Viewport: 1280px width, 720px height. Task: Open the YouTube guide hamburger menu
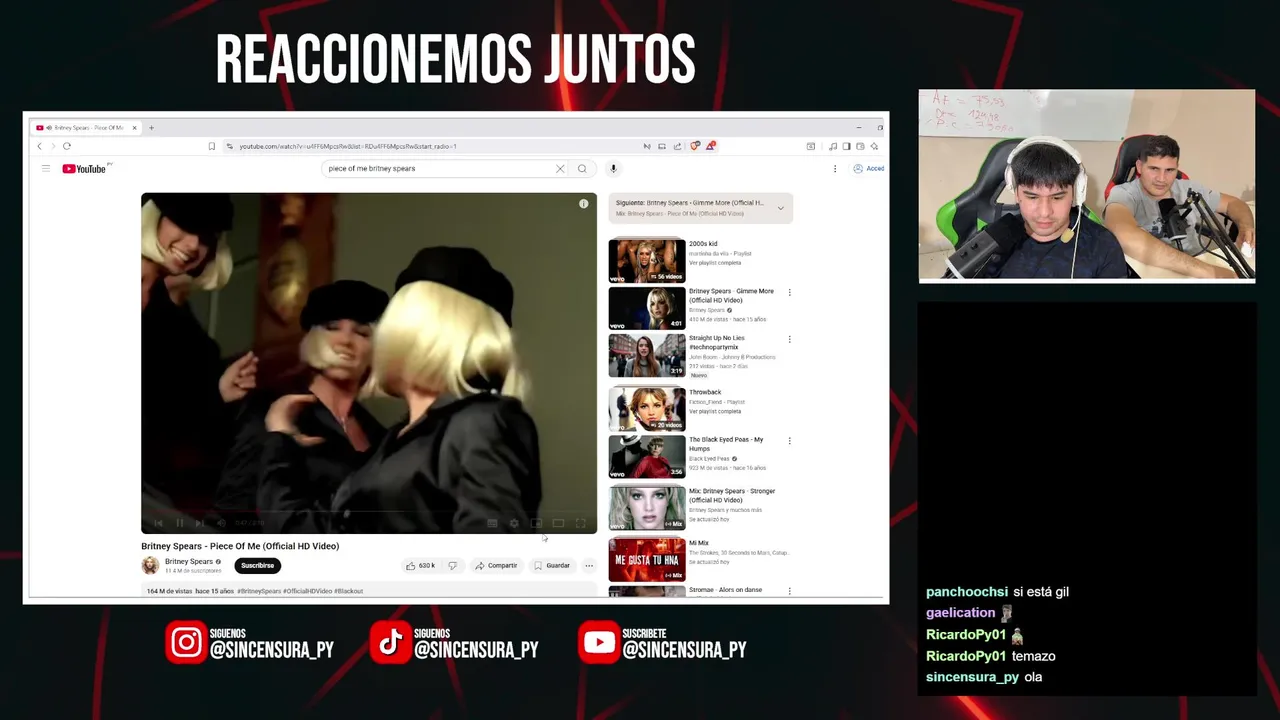click(x=45, y=169)
